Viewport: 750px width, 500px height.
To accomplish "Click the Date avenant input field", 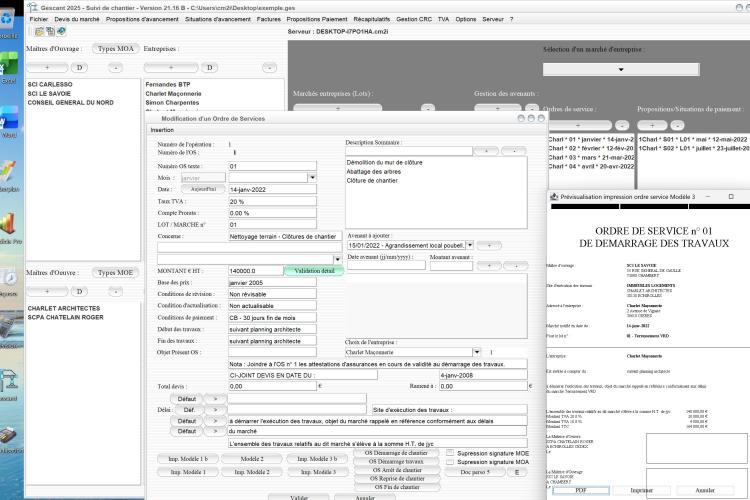I will 386,266.
